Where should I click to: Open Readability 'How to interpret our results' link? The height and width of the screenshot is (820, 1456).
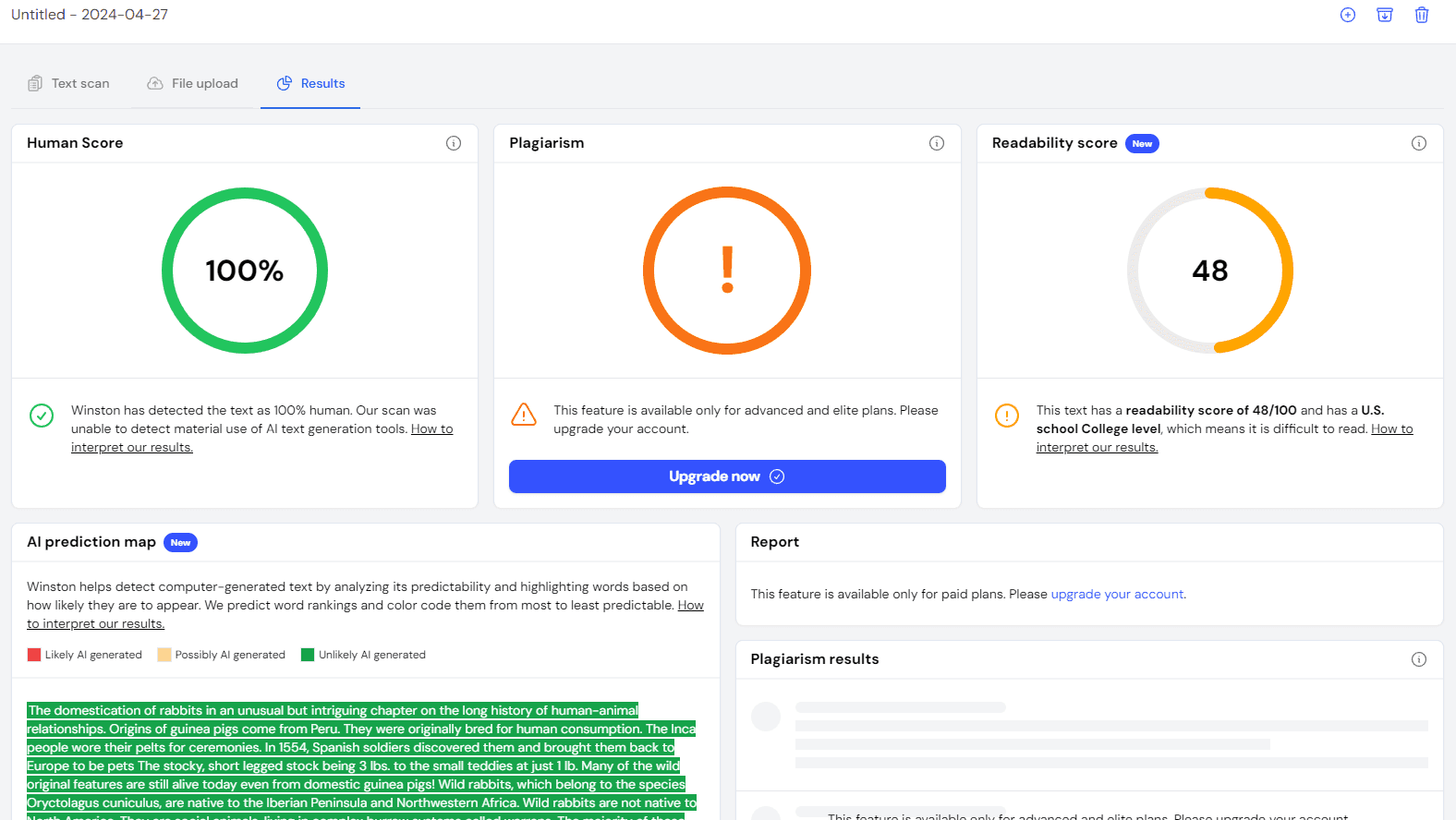(1391, 429)
